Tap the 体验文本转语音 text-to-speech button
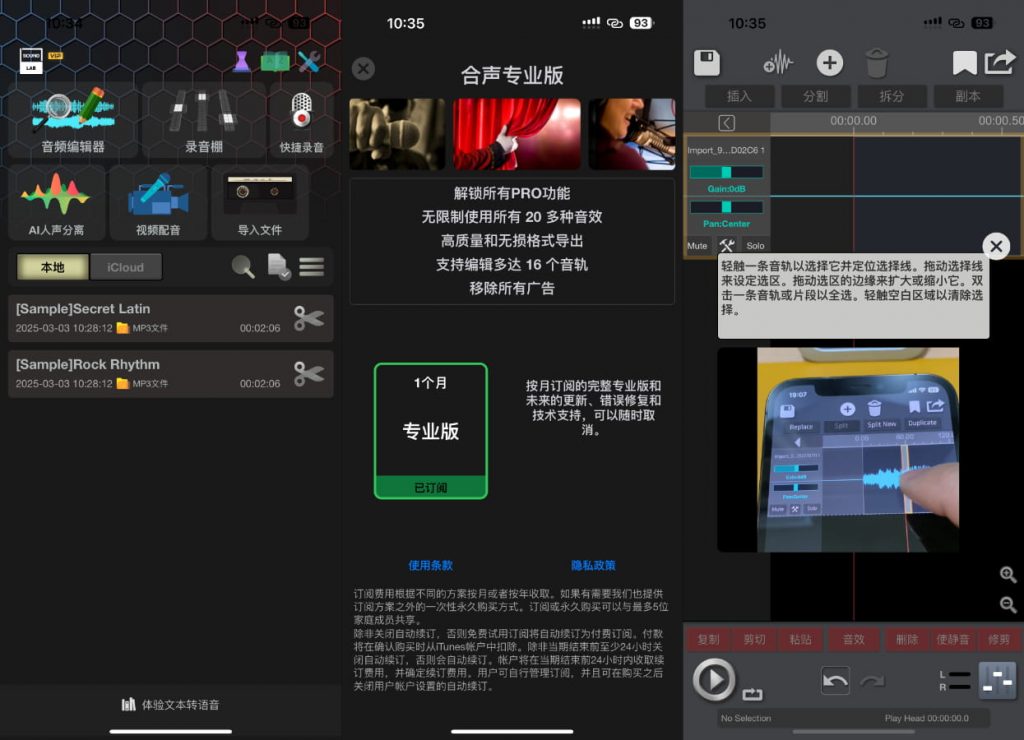Viewport: 1024px width, 740px height. pyautogui.click(x=170, y=704)
